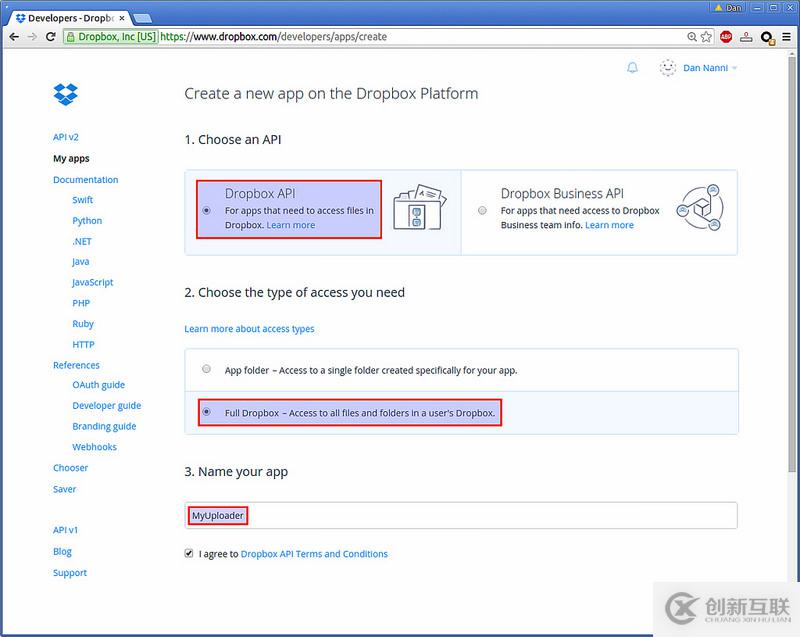Open the Blog link in sidebar

point(62,552)
